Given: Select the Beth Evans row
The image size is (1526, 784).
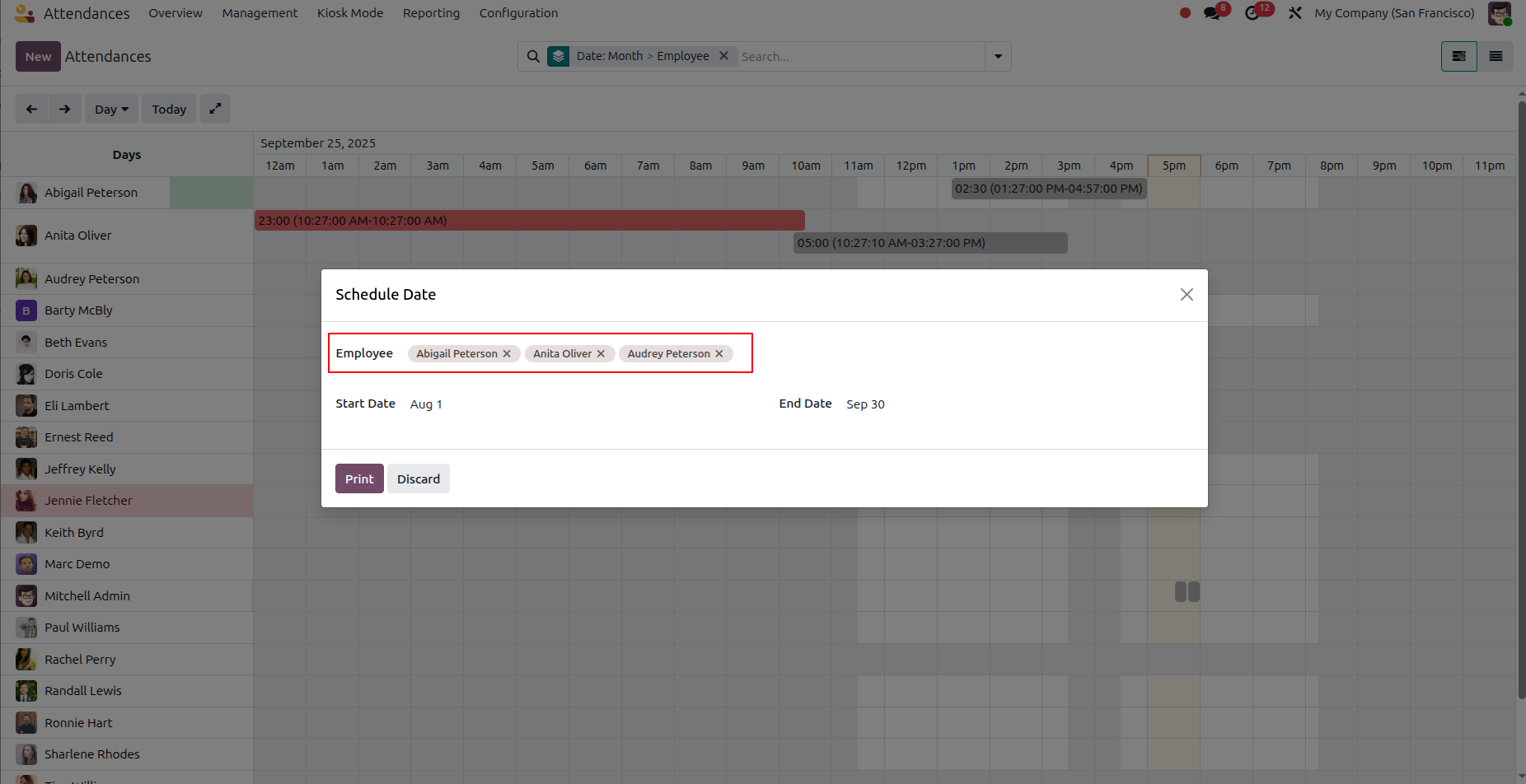Looking at the screenshot, I should pos(127,342).
